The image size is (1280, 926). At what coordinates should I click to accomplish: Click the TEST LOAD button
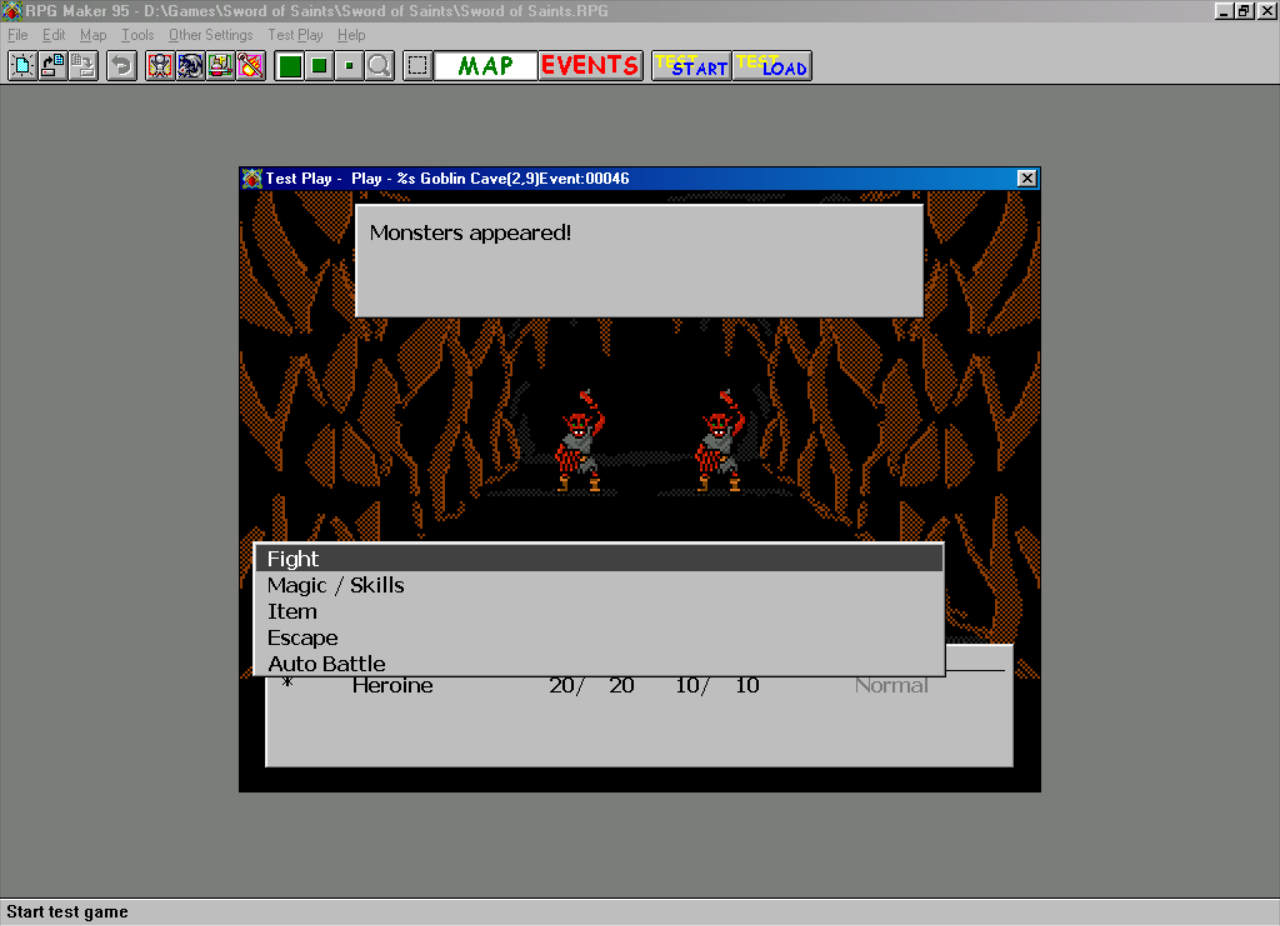click(772, 66)
